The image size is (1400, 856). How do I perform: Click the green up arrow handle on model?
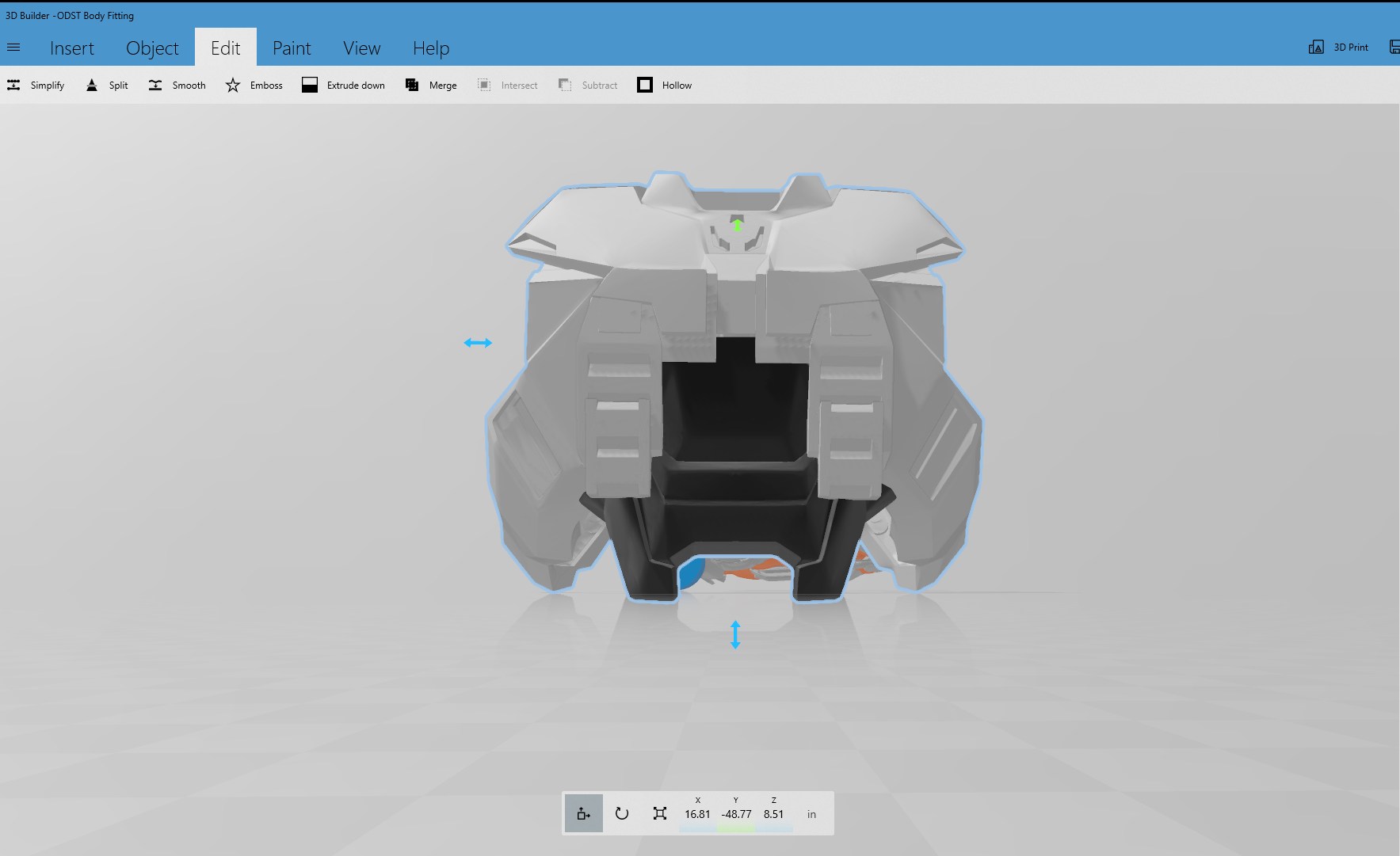point(737,225)
